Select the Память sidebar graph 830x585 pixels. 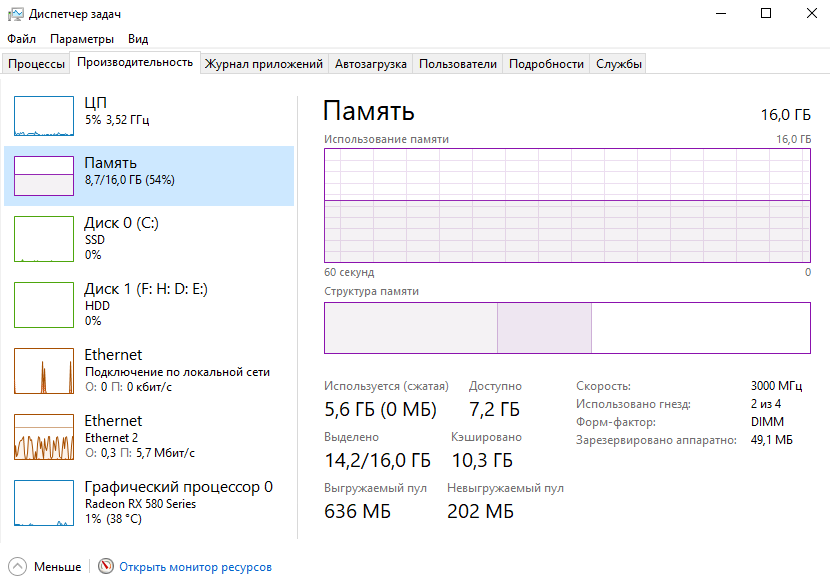tap(44, 176)
